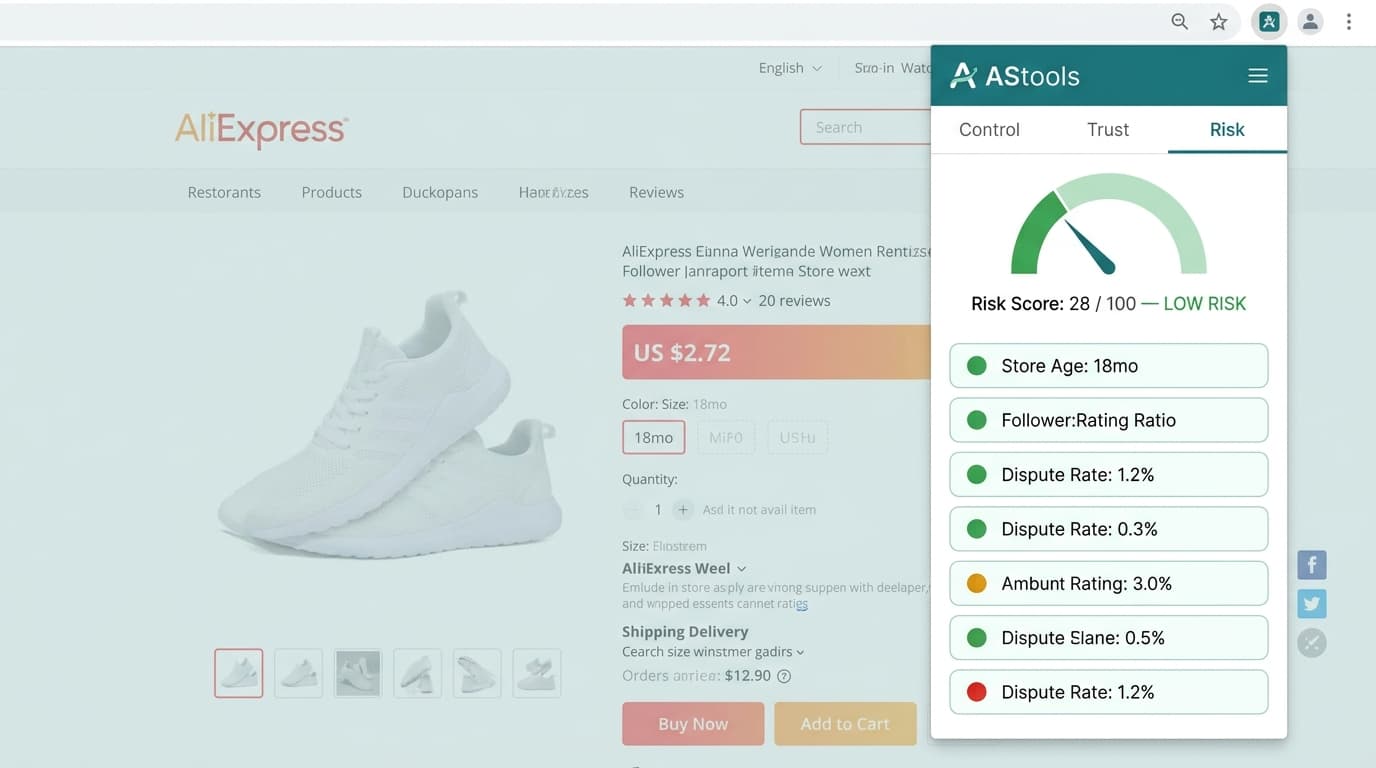This screenshot has height=768, width=1376.
Task: Share the product on Facebook
Action: [x=1312, y=565]
